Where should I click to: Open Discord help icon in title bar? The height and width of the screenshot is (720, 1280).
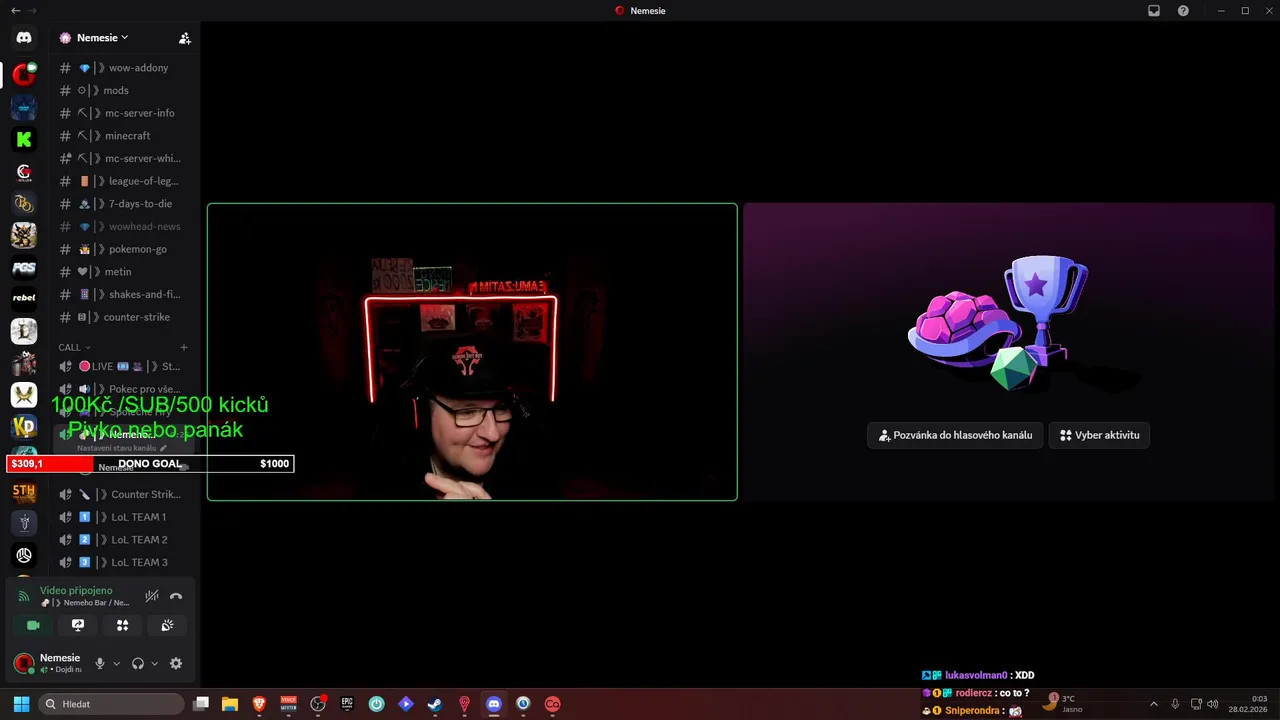click(x=1184, y=11)
